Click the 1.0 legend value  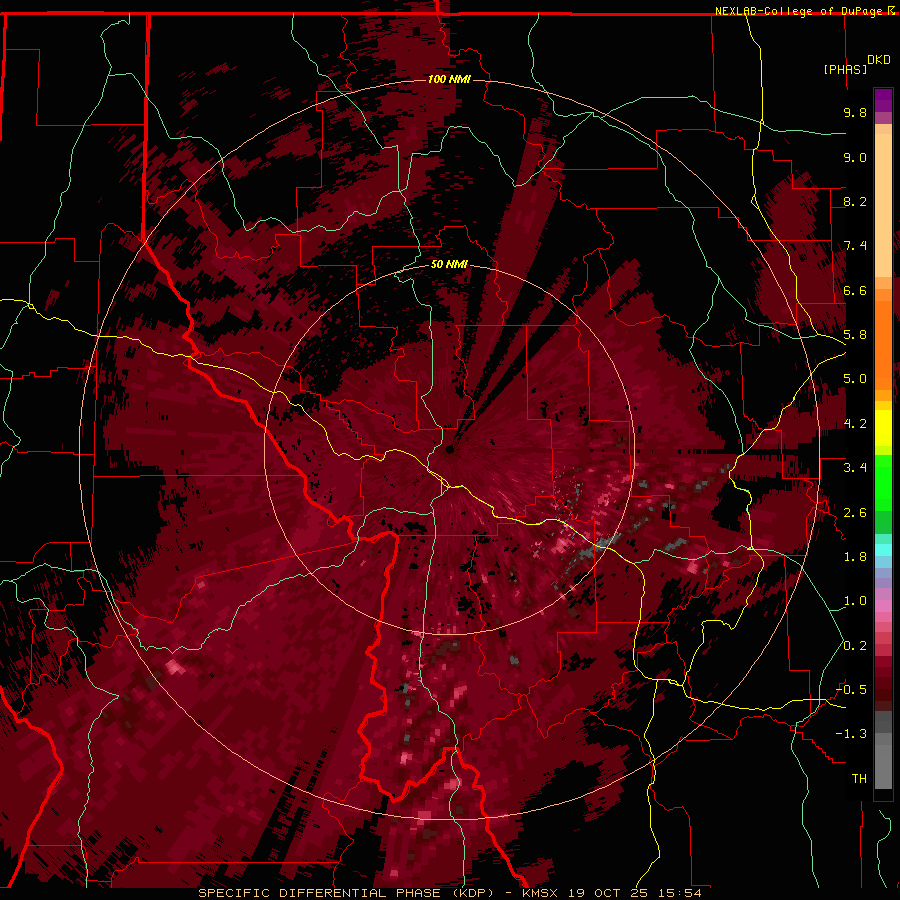point(855,601)
